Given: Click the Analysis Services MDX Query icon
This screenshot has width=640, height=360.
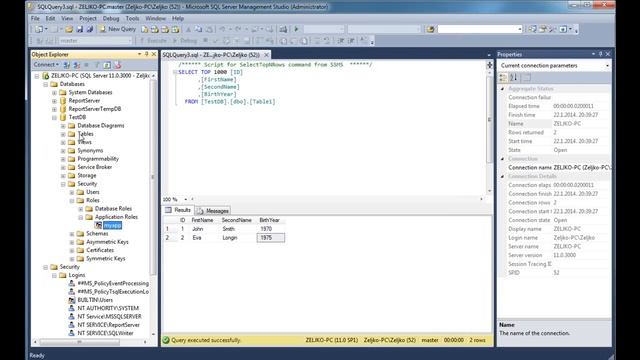Looking at the screenshot, I should (155, 29).
